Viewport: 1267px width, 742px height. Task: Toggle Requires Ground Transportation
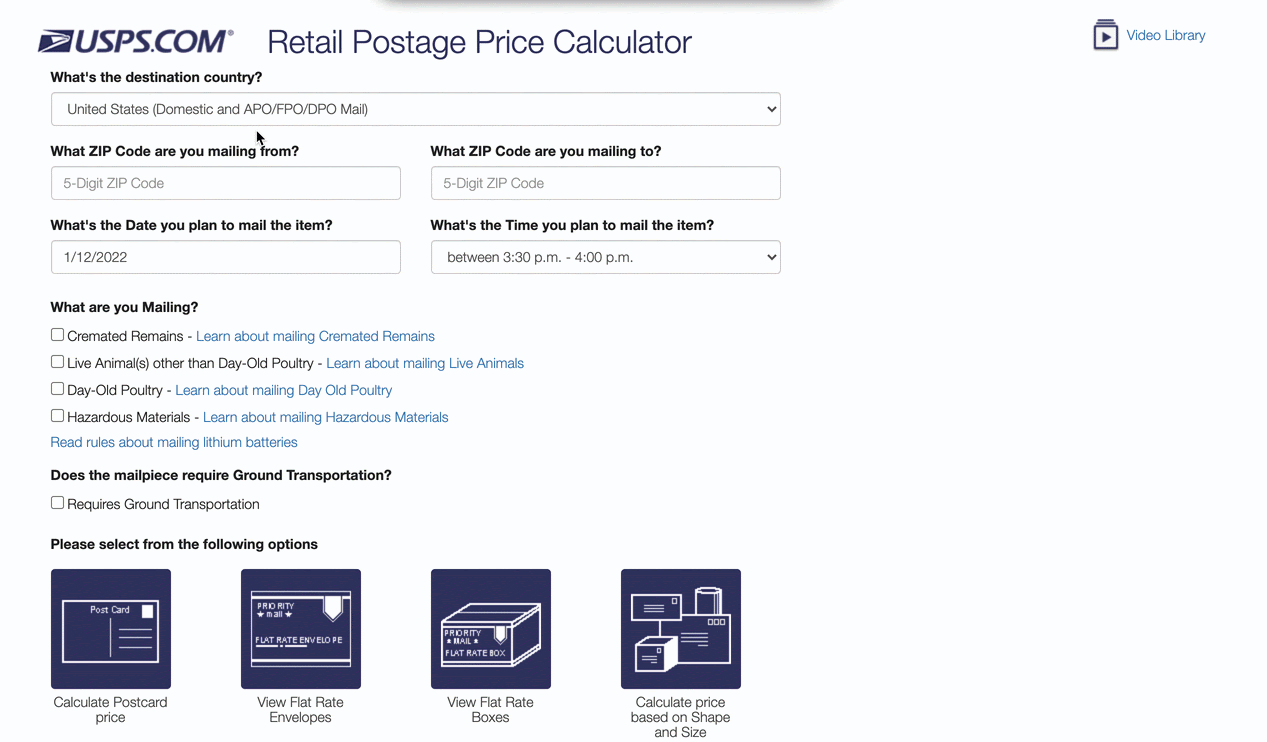pyautogui.click(x=57, y=502)
